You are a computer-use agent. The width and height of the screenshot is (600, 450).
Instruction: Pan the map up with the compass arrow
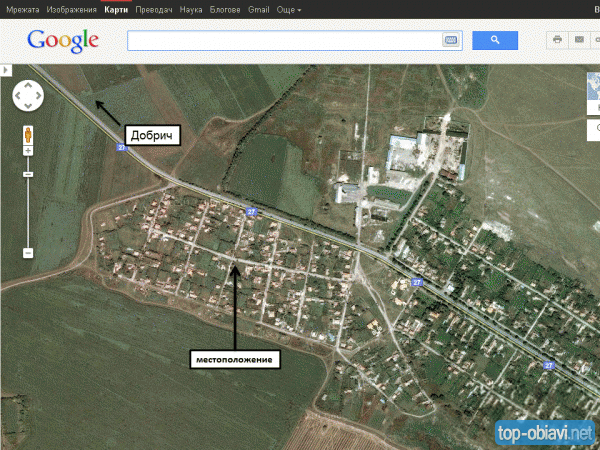coord(28,86)
